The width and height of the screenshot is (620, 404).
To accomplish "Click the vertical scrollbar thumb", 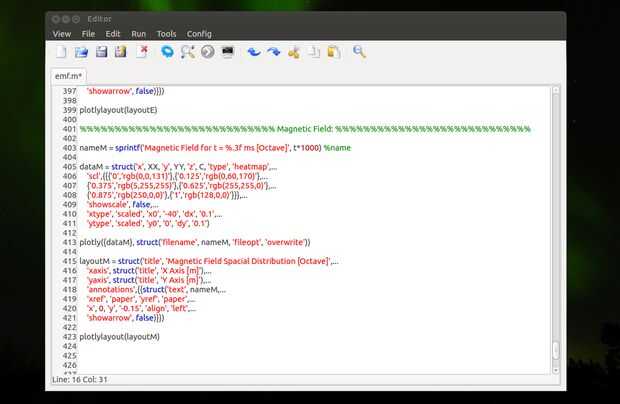I will click(556, 351).
